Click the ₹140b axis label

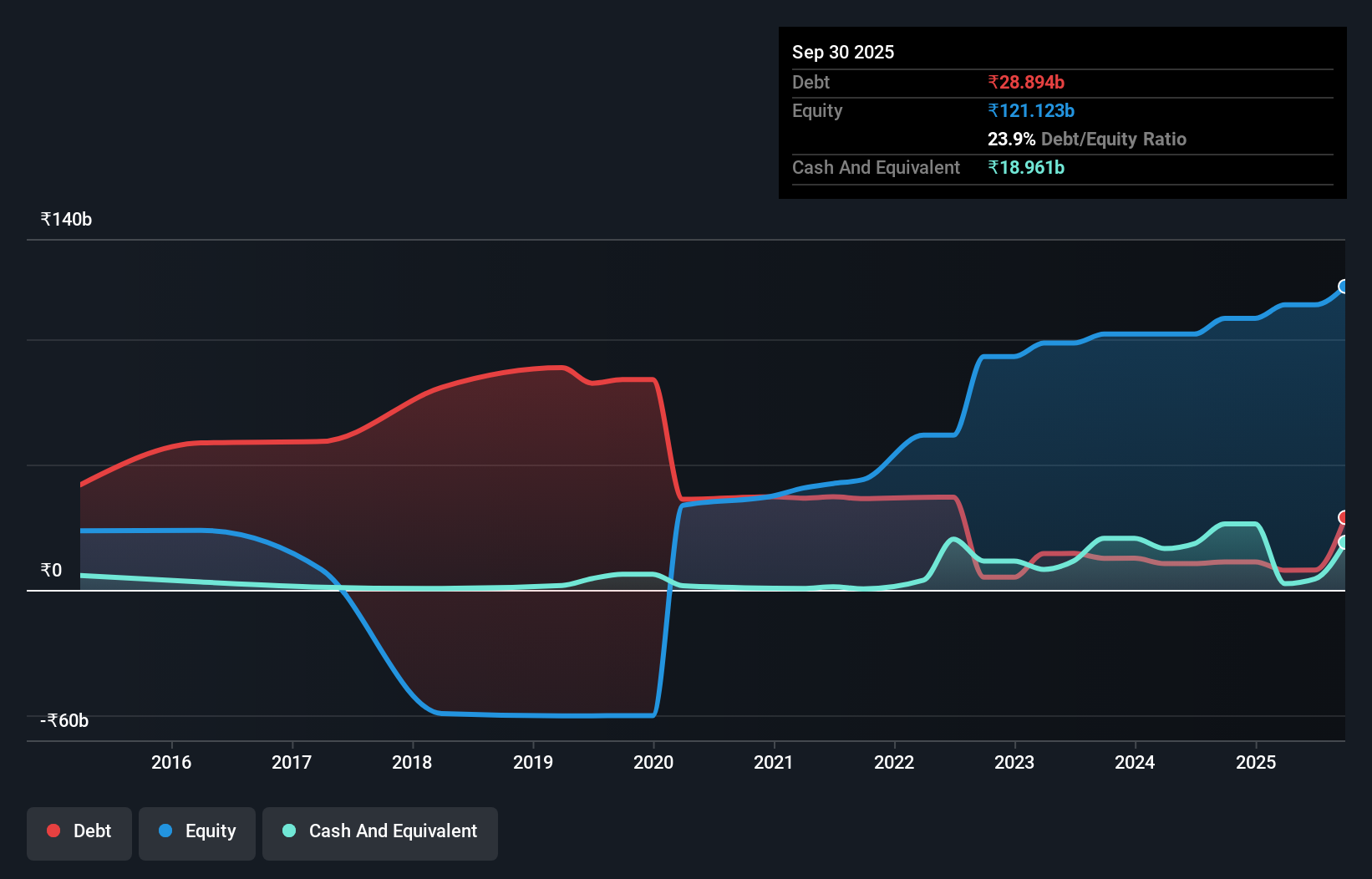point(64,218)
